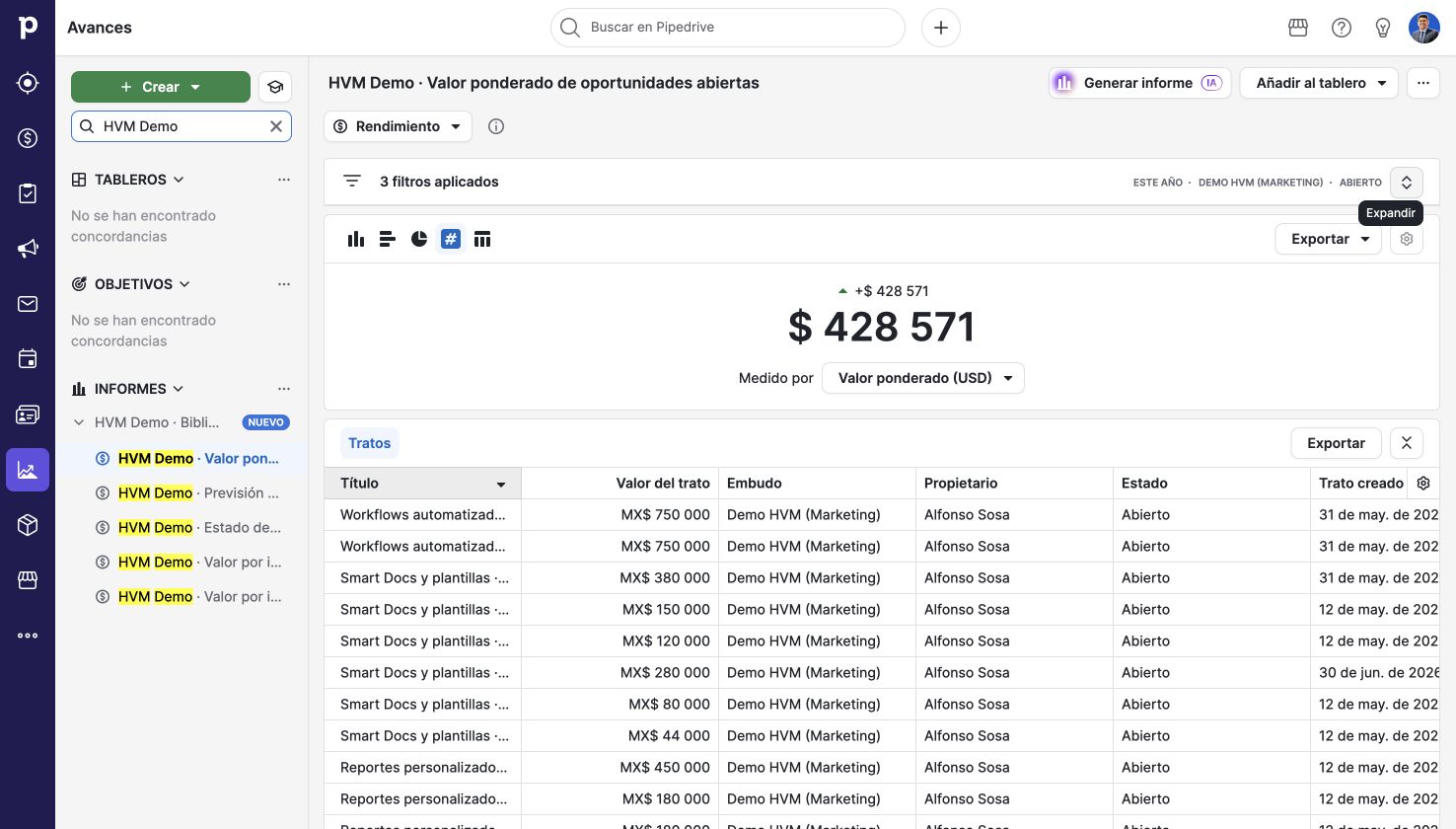Click the Estado column header
This screenshot has height=829, width=1456.
[x=1211, y=484]
